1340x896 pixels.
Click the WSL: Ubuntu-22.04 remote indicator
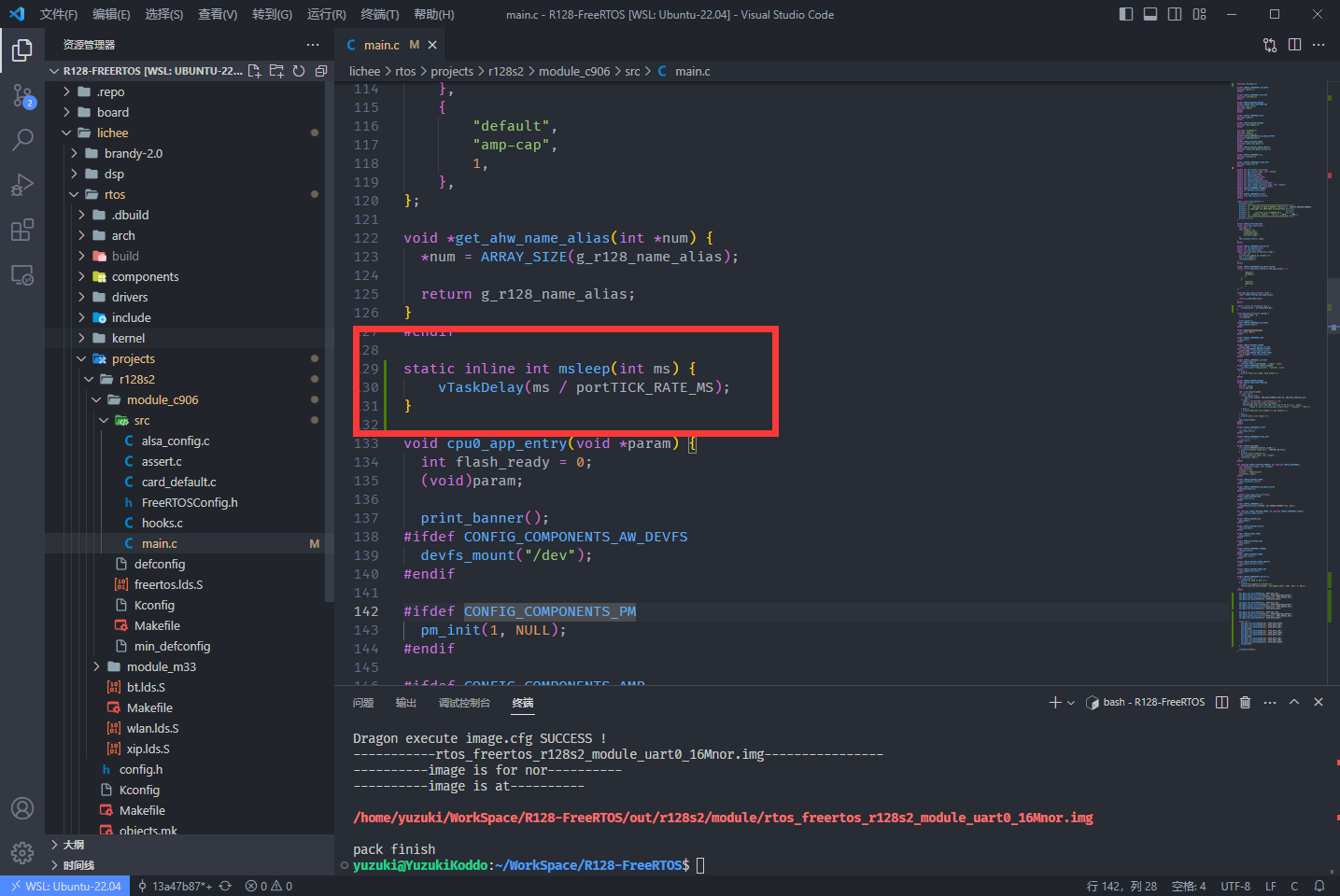point(65,886)
